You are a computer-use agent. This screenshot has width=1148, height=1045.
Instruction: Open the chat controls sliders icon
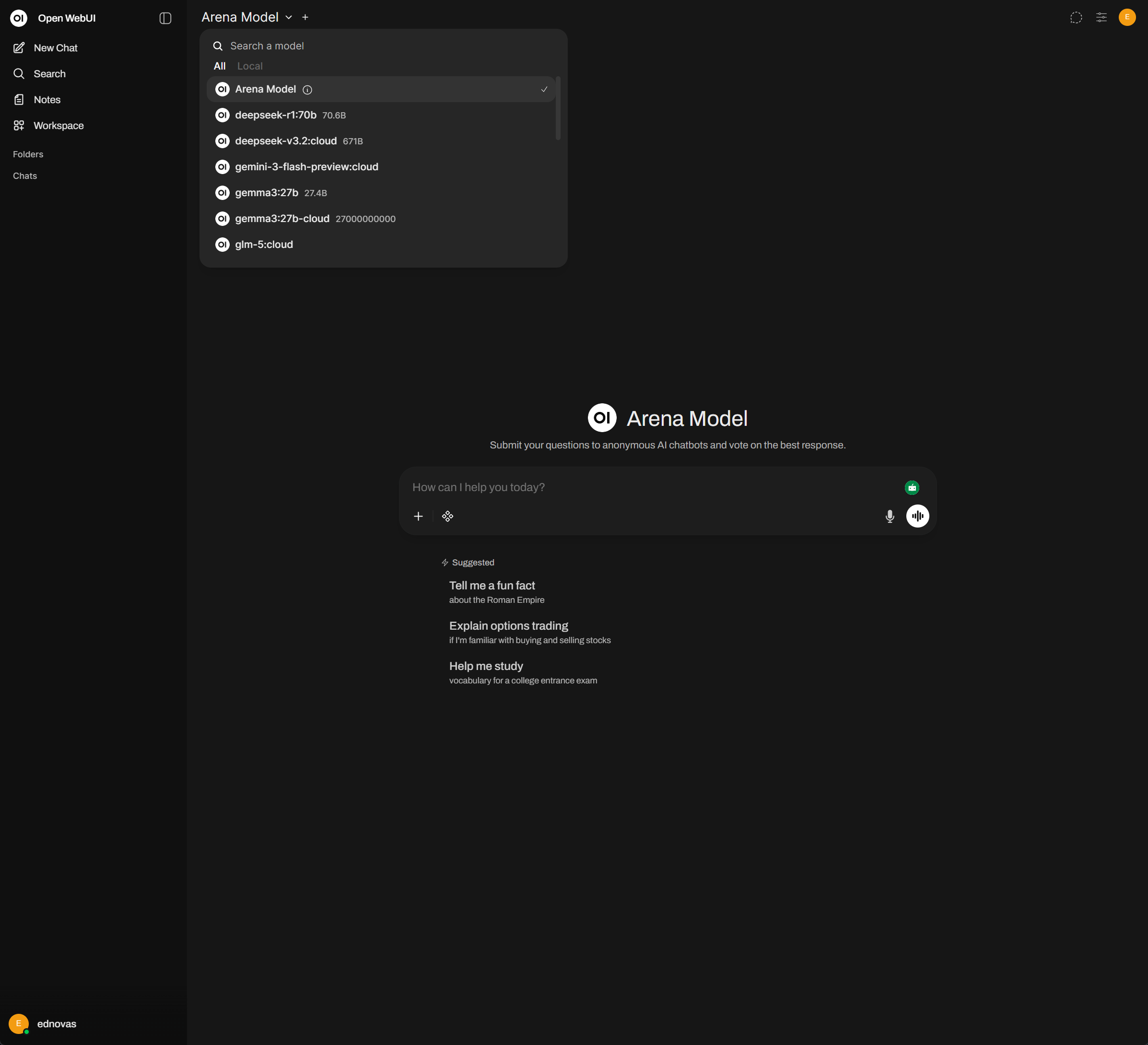(1101, 18)
